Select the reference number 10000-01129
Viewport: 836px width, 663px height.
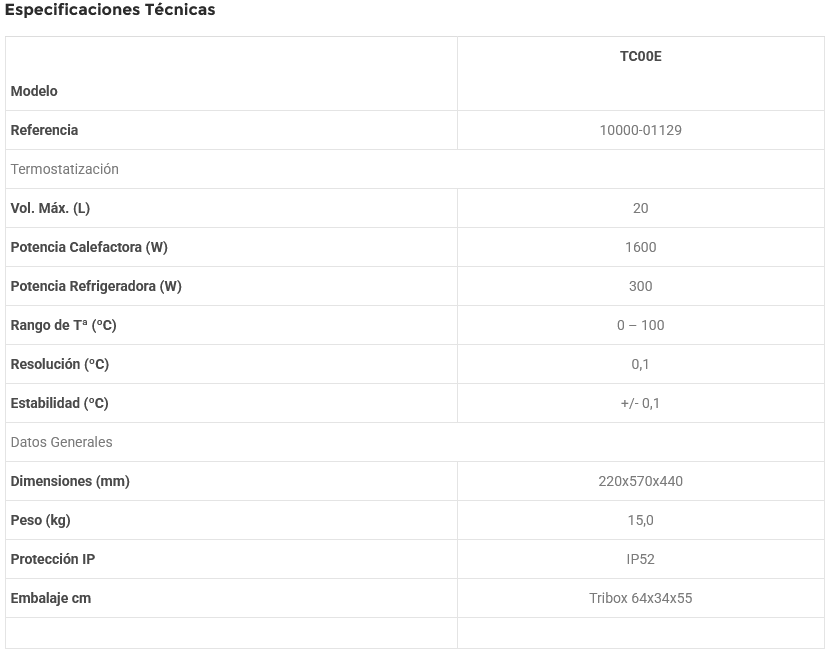pos(640,130)
